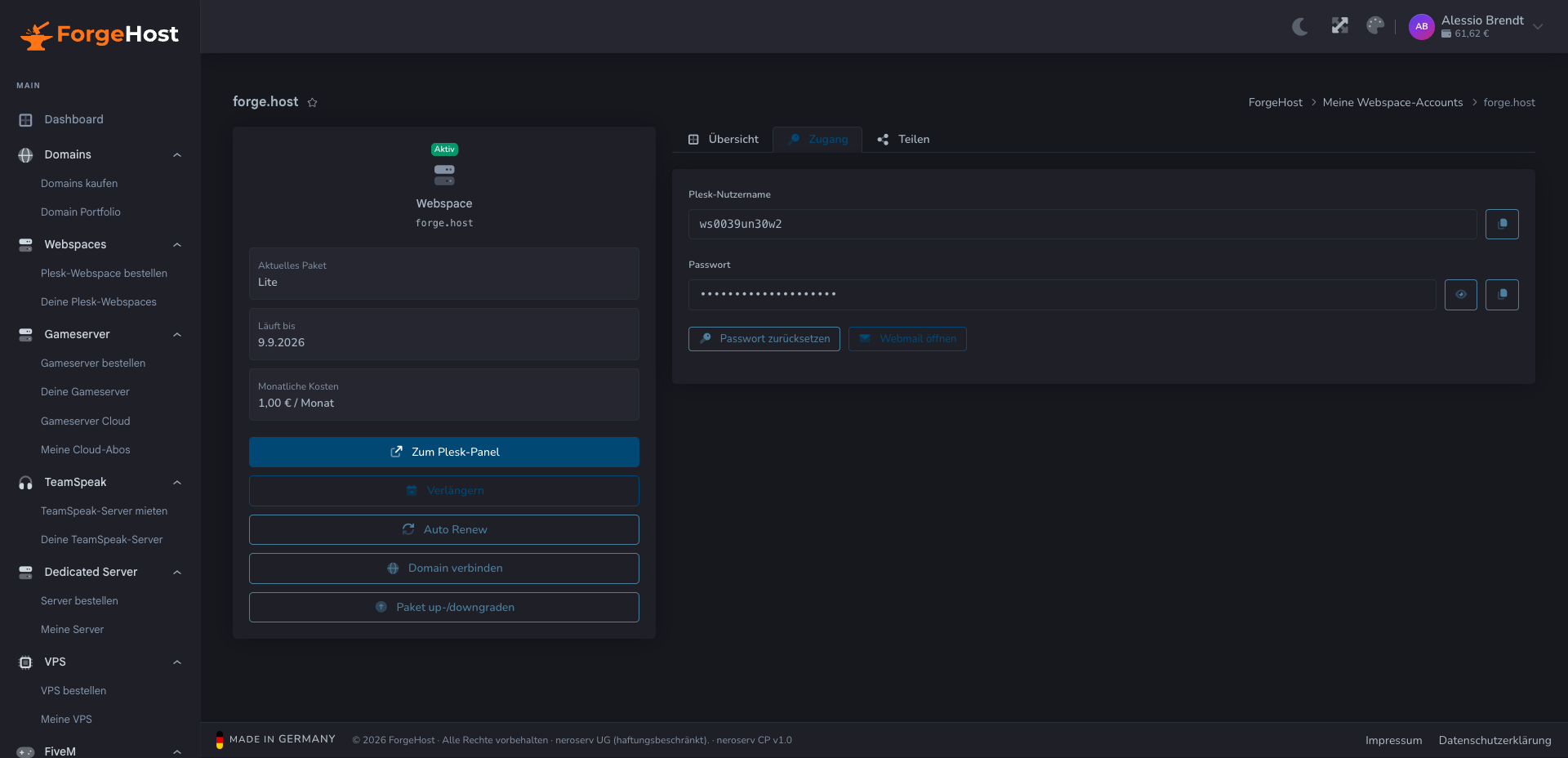
Task: Open Domains kaufen
Action: 79,184
